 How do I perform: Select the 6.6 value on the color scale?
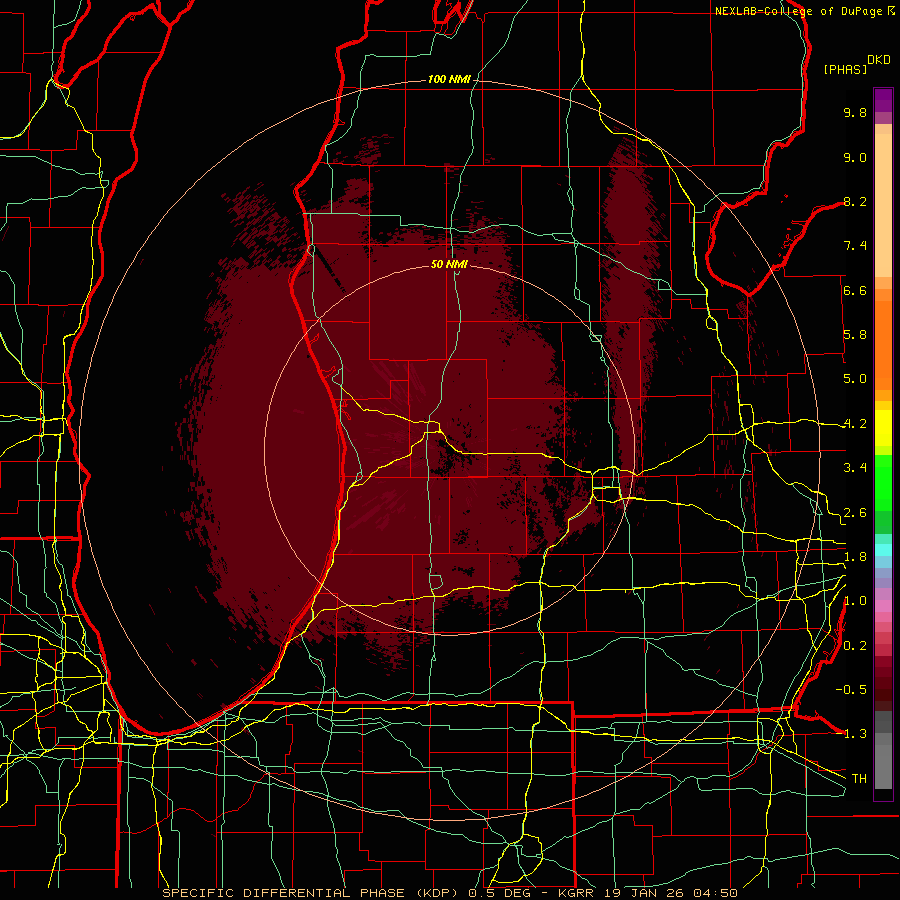[x=855, y=290]
